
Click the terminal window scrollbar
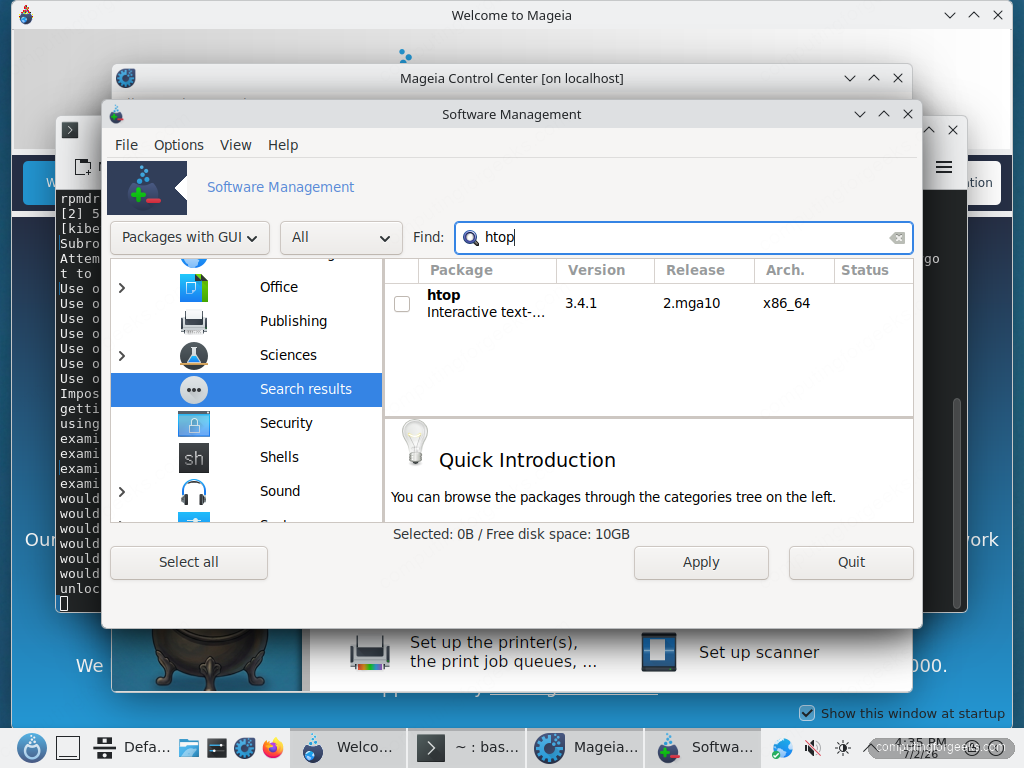click(957, 503)
